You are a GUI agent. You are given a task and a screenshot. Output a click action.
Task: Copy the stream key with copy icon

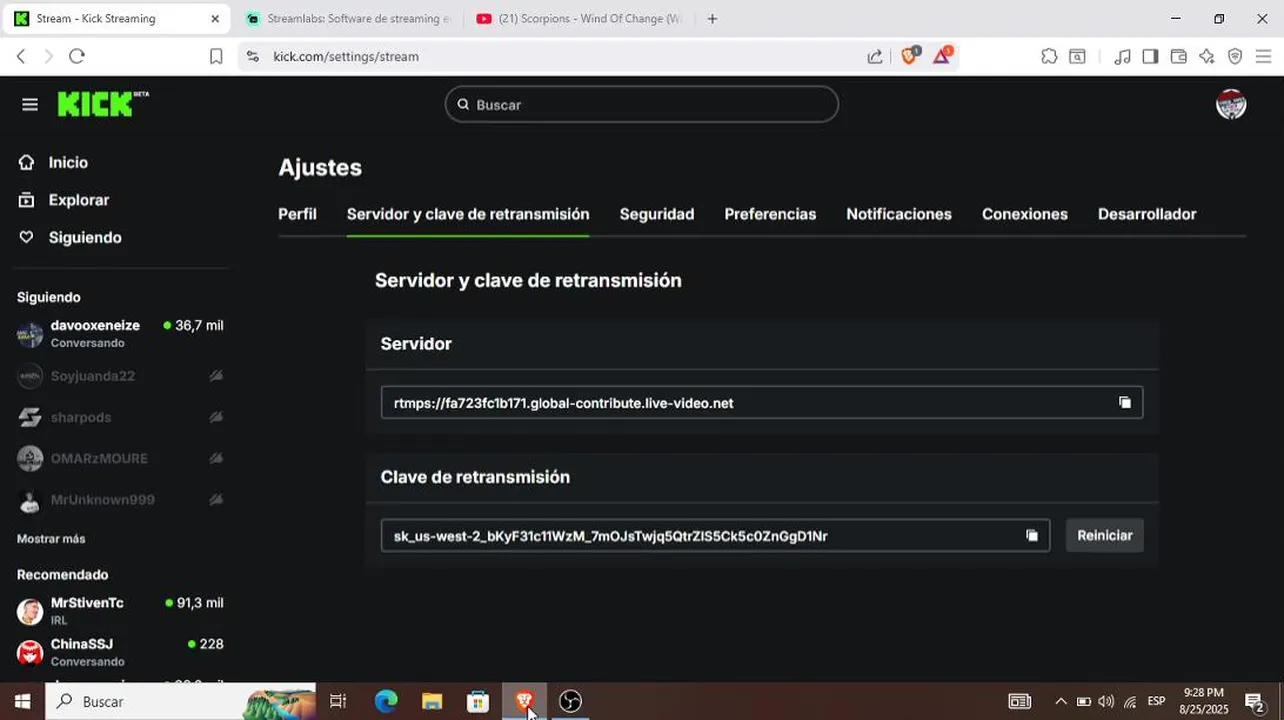coord(1032,536)
